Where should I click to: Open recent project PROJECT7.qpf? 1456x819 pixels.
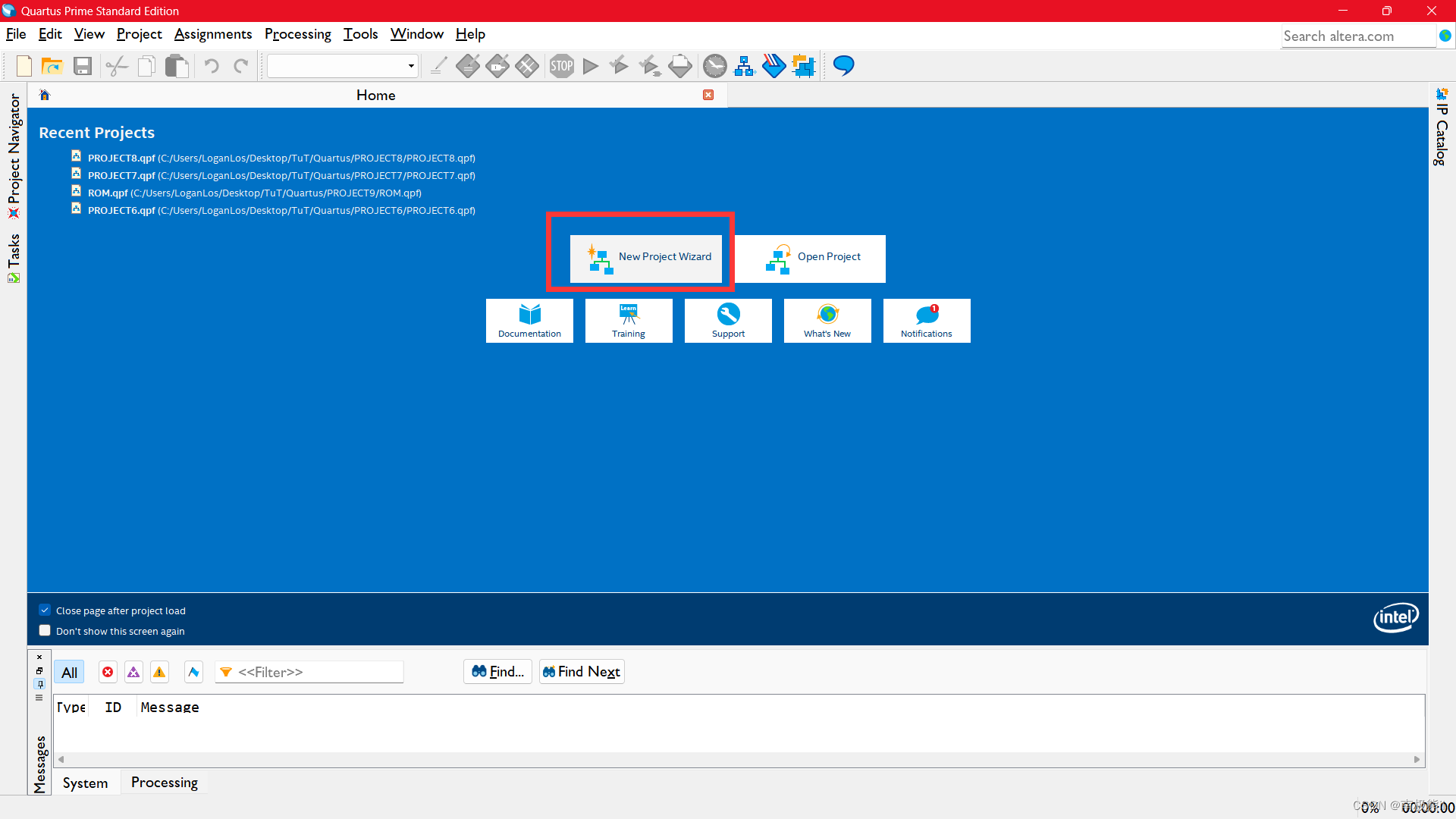click(x=121, y=176)
